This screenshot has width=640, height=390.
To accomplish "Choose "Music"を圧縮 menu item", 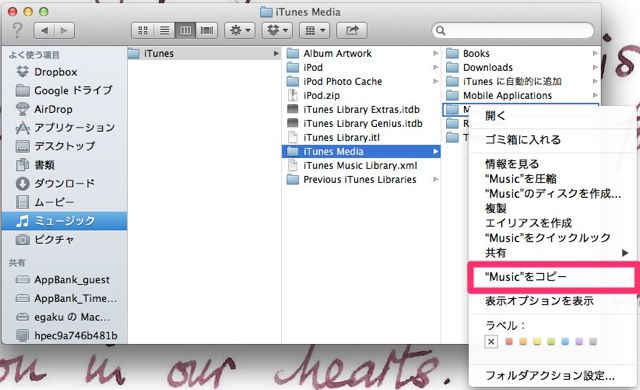I will click(553, 179).
